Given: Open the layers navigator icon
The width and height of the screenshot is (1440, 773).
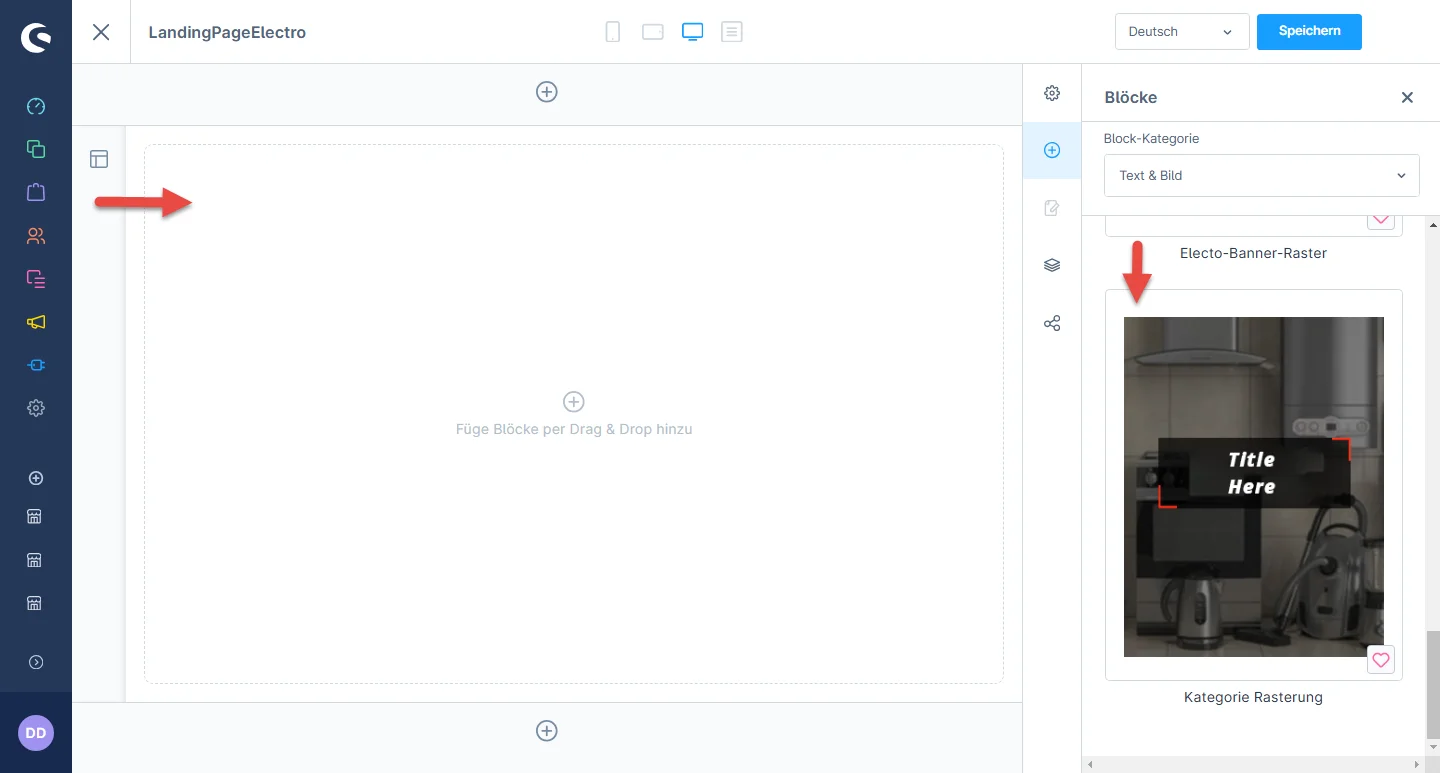Looking at the screenshot, I should coord(1052,265).
